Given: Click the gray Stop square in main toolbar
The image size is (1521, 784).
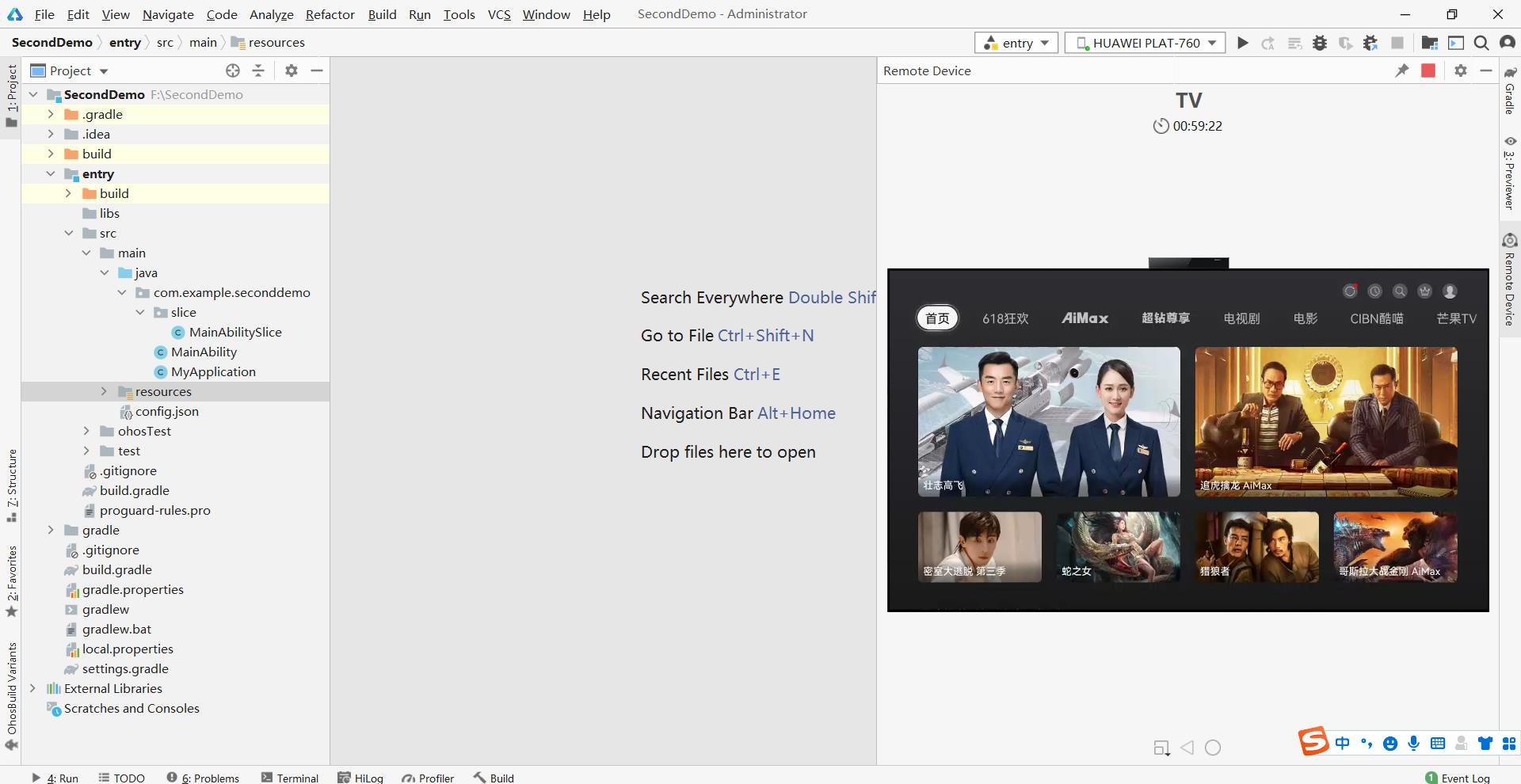Looking at the screenshot, I should [1397, 43].
